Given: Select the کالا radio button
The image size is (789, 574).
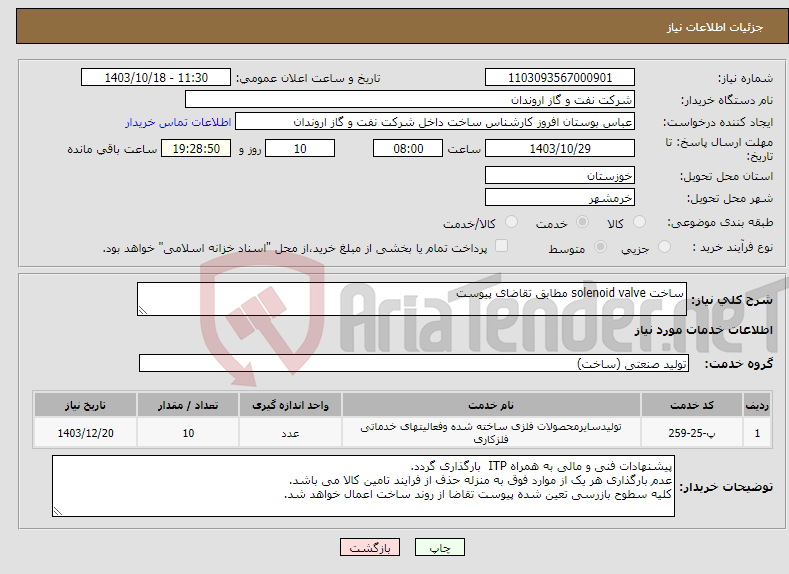Looking at the screenshot, I should (639, 222).
